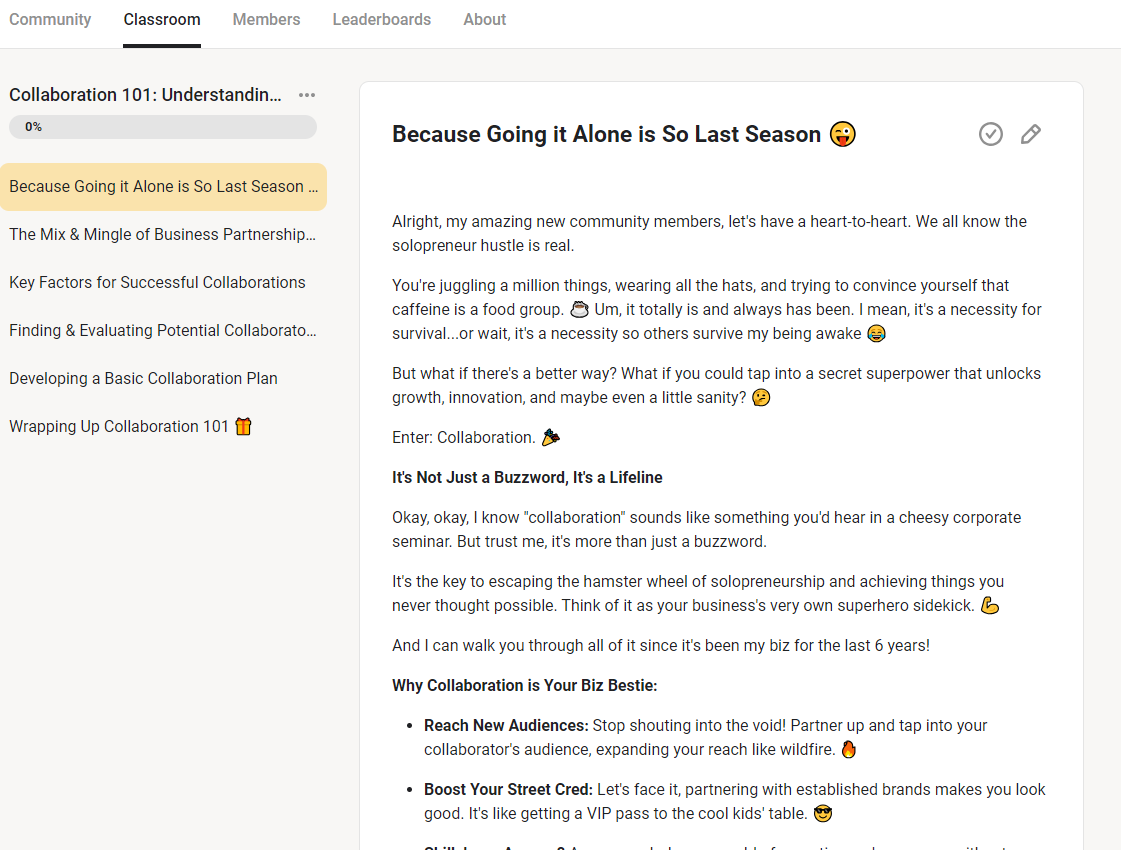Click the lesson heading Because Going it Alone
1121x850 pixels.
point(606,134)
